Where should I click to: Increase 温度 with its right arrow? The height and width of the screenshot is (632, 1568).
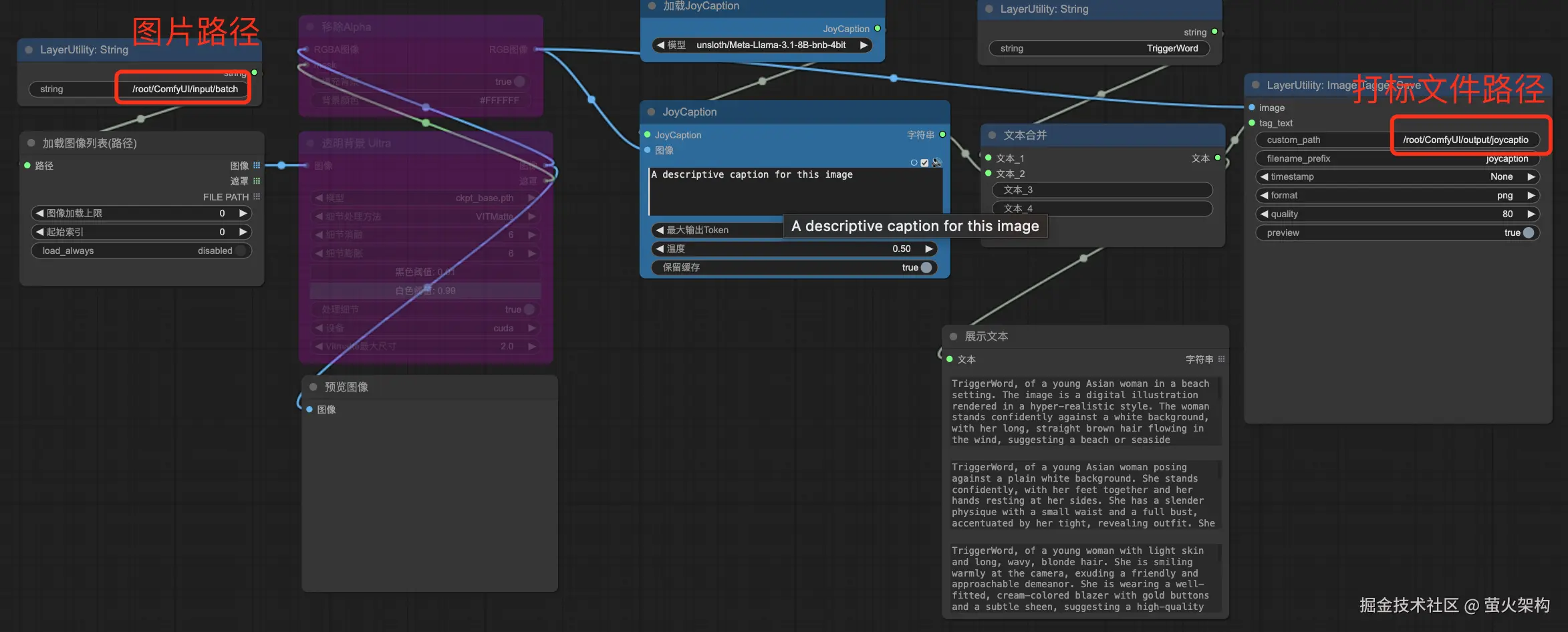[x=928, y=249]
